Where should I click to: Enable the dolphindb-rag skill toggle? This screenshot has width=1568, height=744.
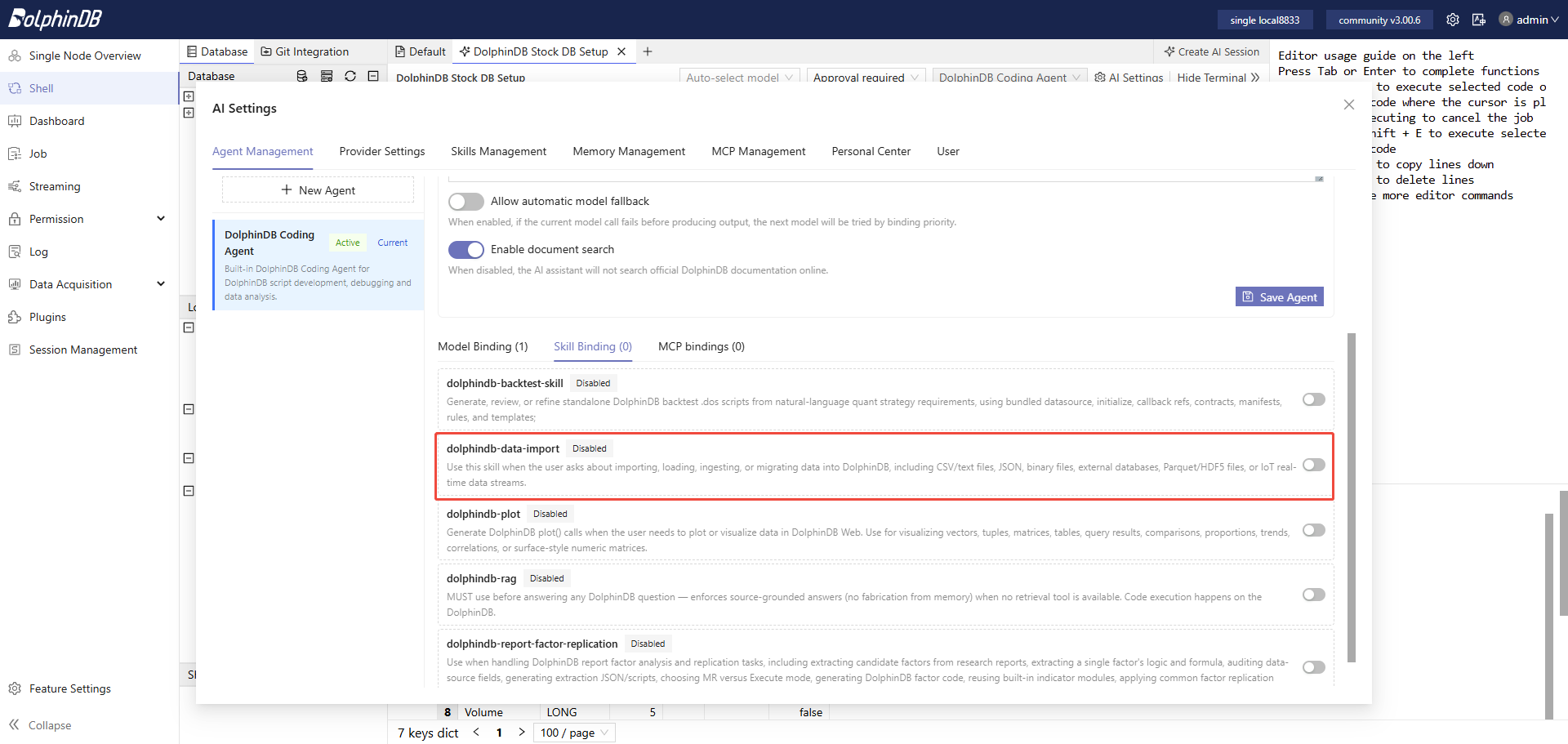click(x=1314, y=595)
